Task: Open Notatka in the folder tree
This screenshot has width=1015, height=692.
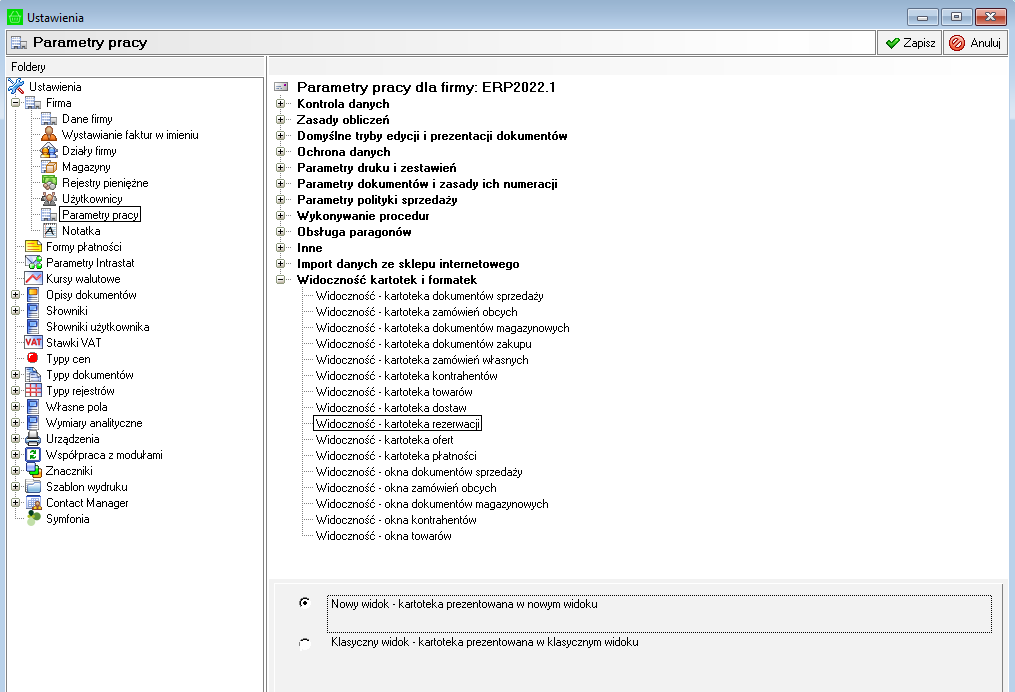Action: pos(81,231)
